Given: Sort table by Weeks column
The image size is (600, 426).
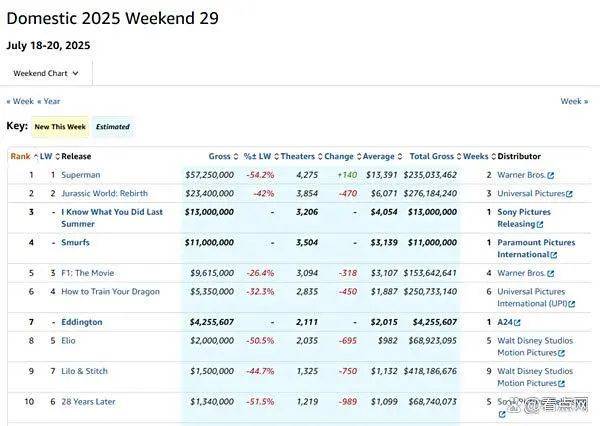Looking at the screenshot, I should [479, 156].
